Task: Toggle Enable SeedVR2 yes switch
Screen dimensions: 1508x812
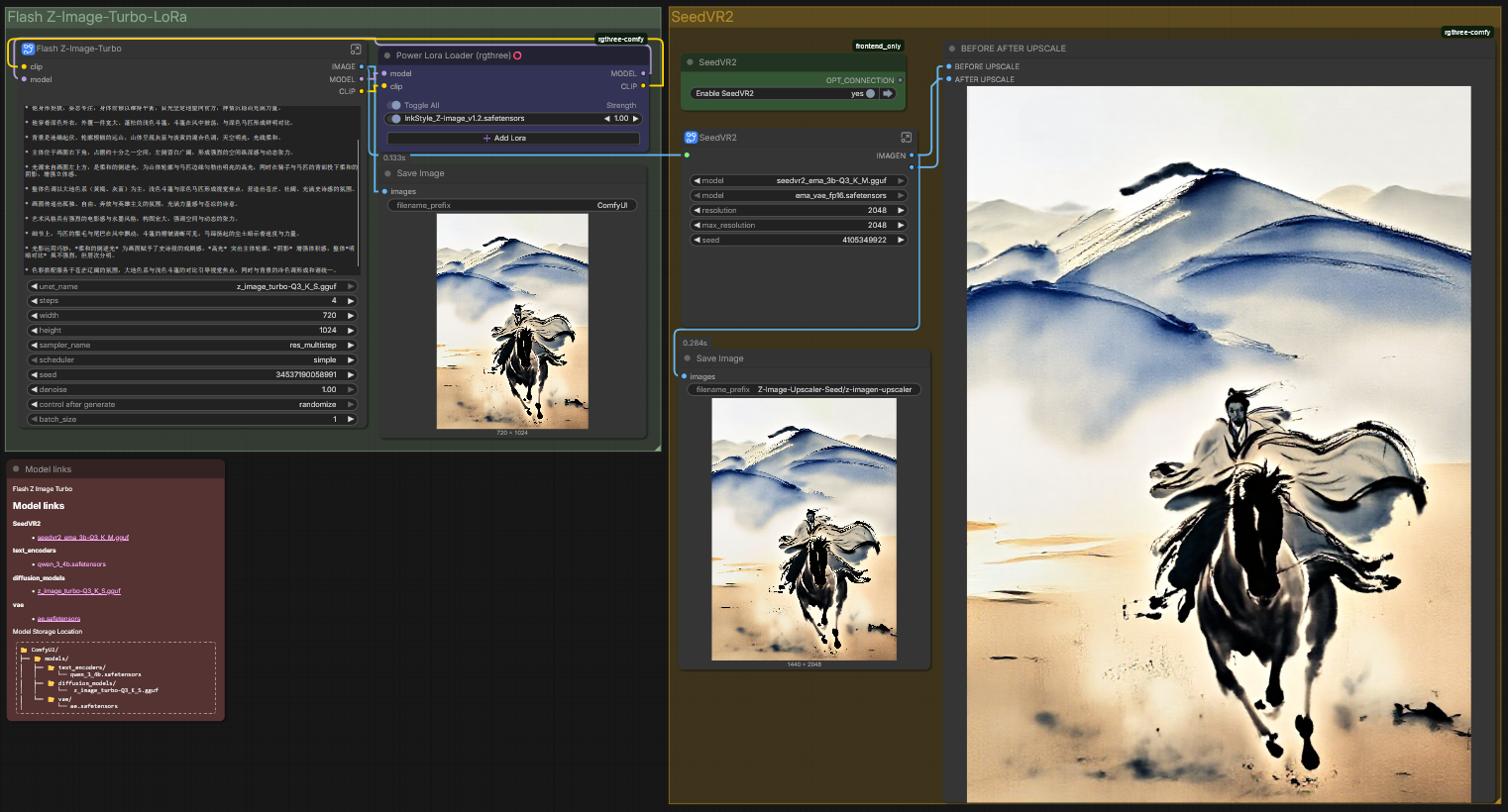Action: [x=869, y=94]
